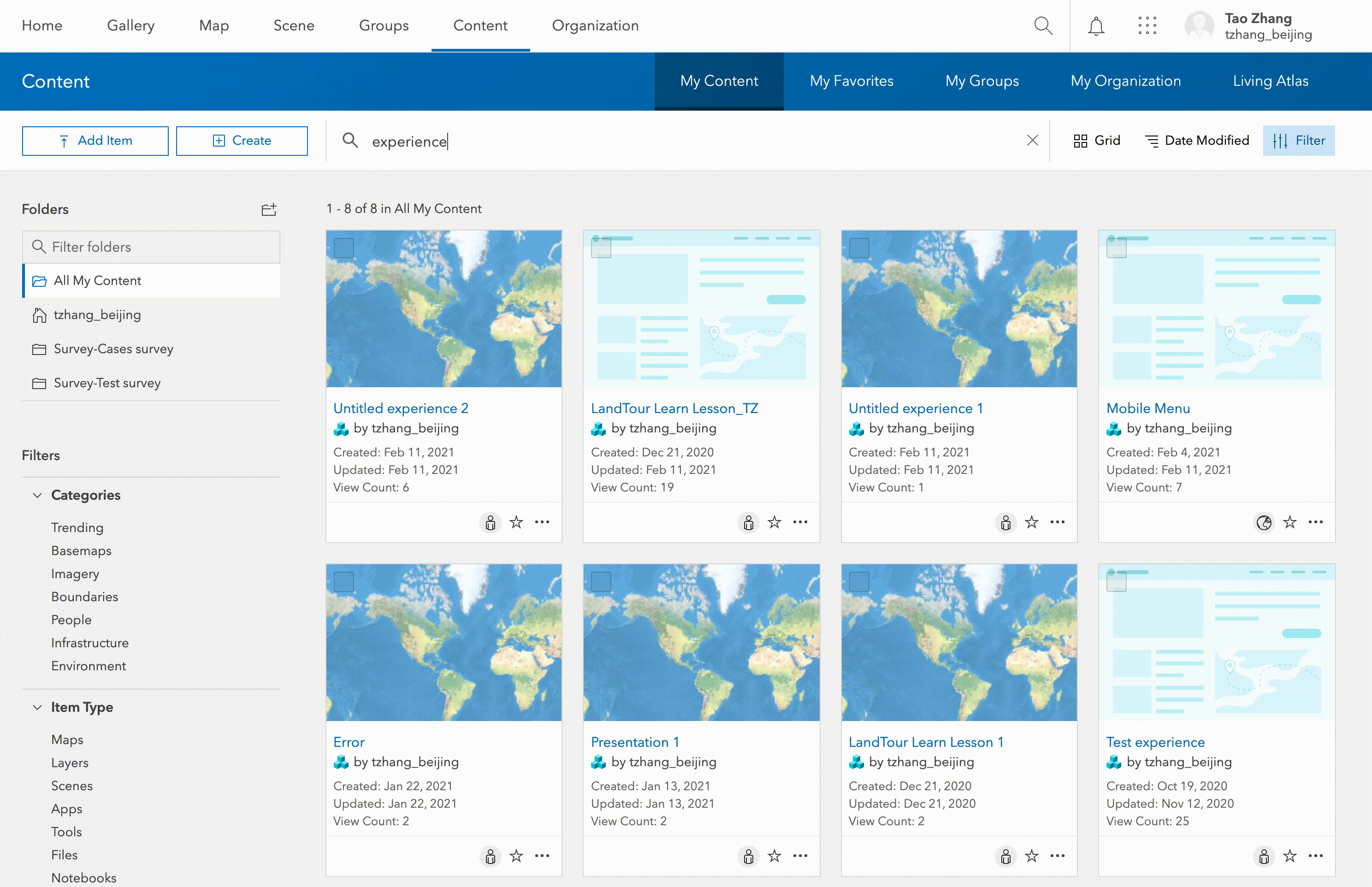Collapse the Item Type filter section
The height and width of the screenshot is (887, 1372).
click(37, 707)
